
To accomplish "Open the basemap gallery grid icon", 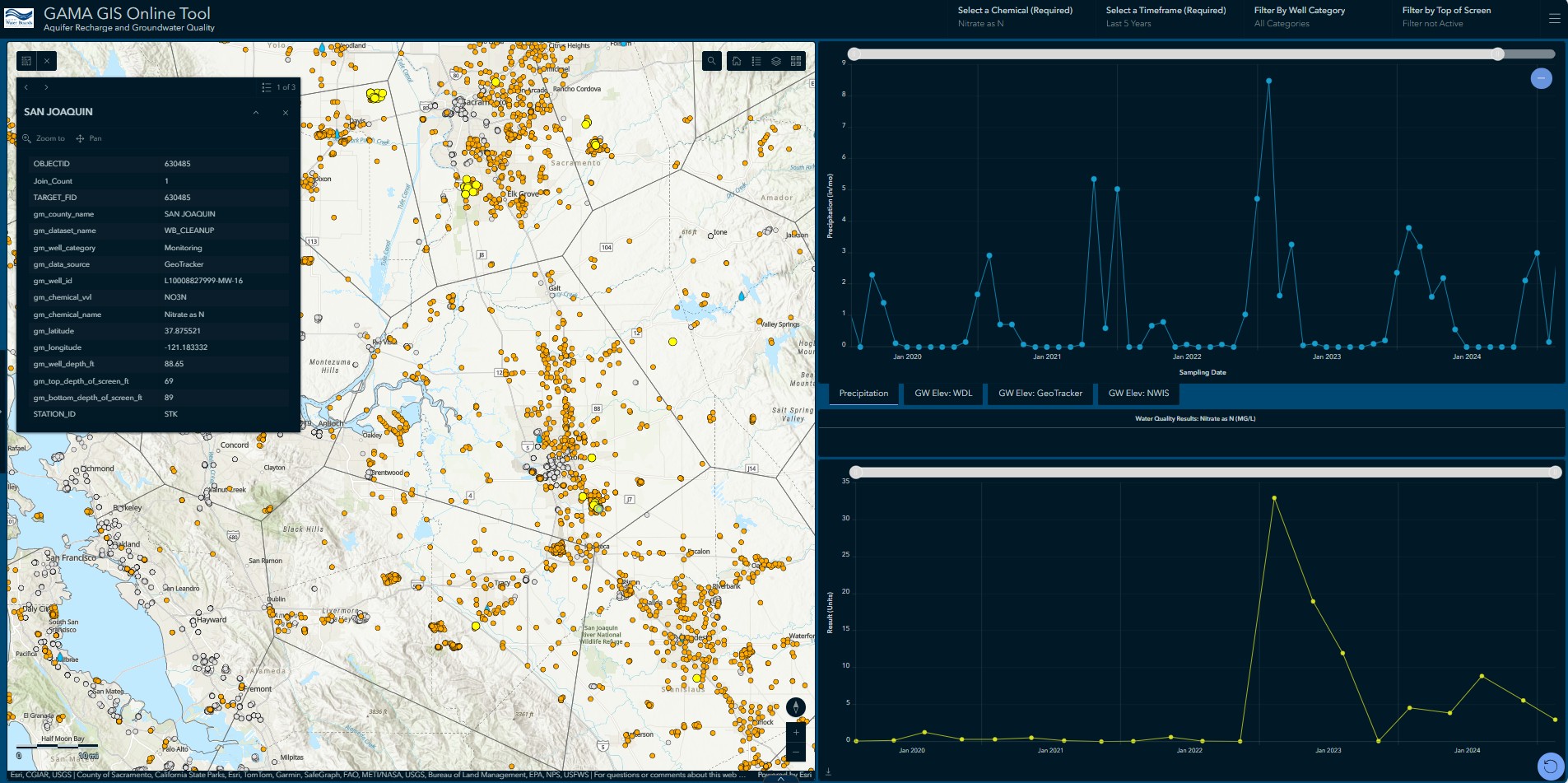I will point(796,61).
